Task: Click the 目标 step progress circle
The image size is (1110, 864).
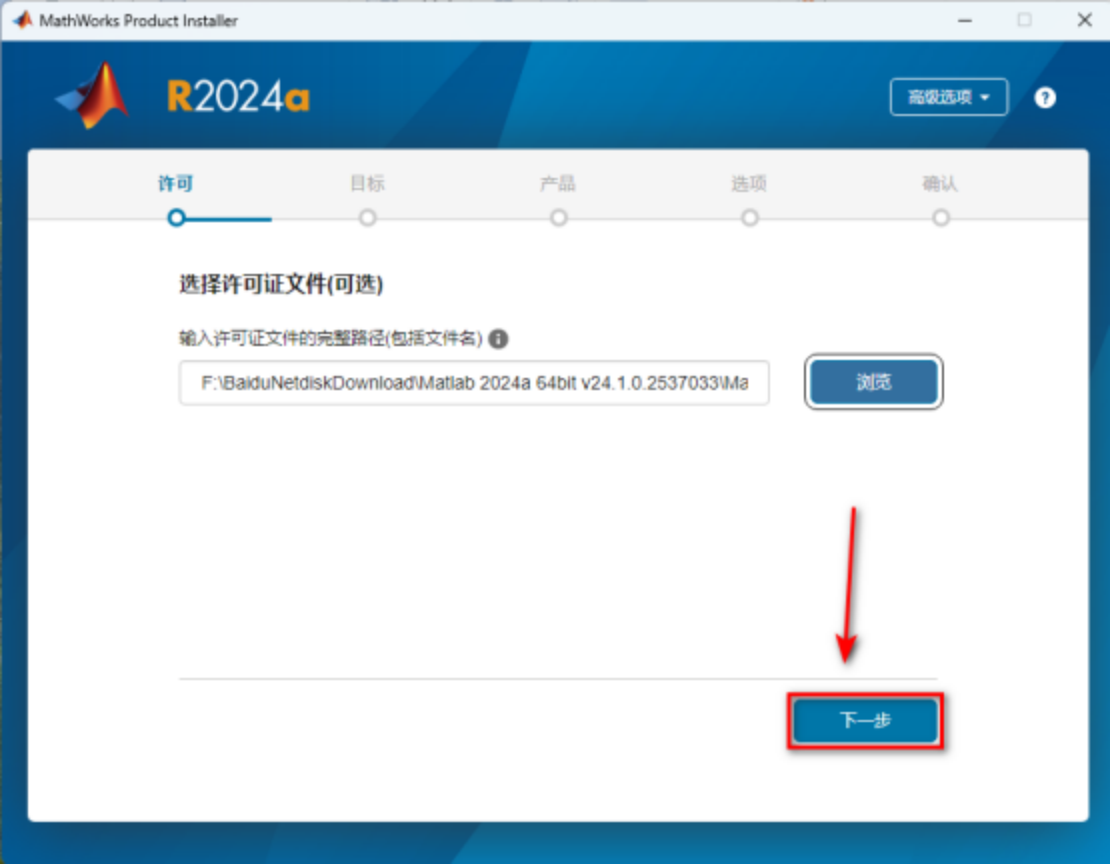Action: [x=367, y=217]
